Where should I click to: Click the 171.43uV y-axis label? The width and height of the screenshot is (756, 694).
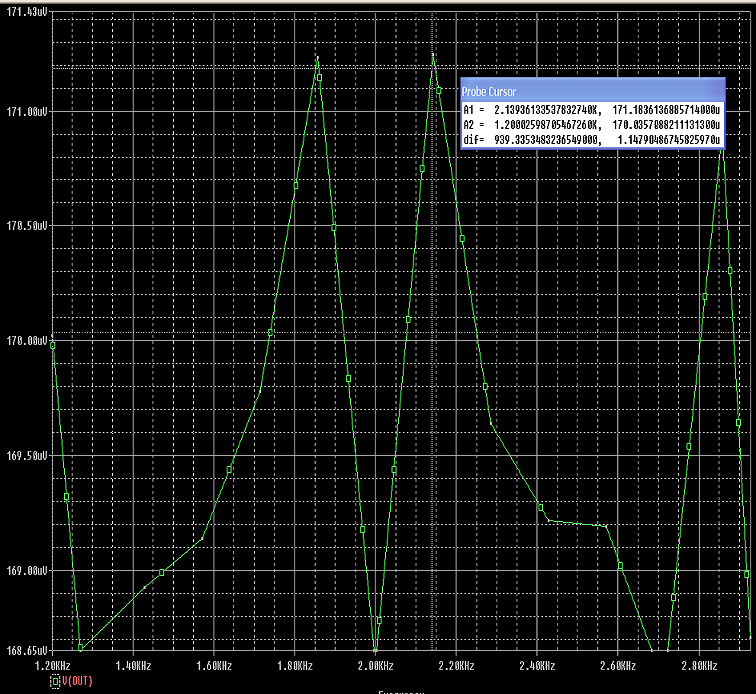(27, 12)
